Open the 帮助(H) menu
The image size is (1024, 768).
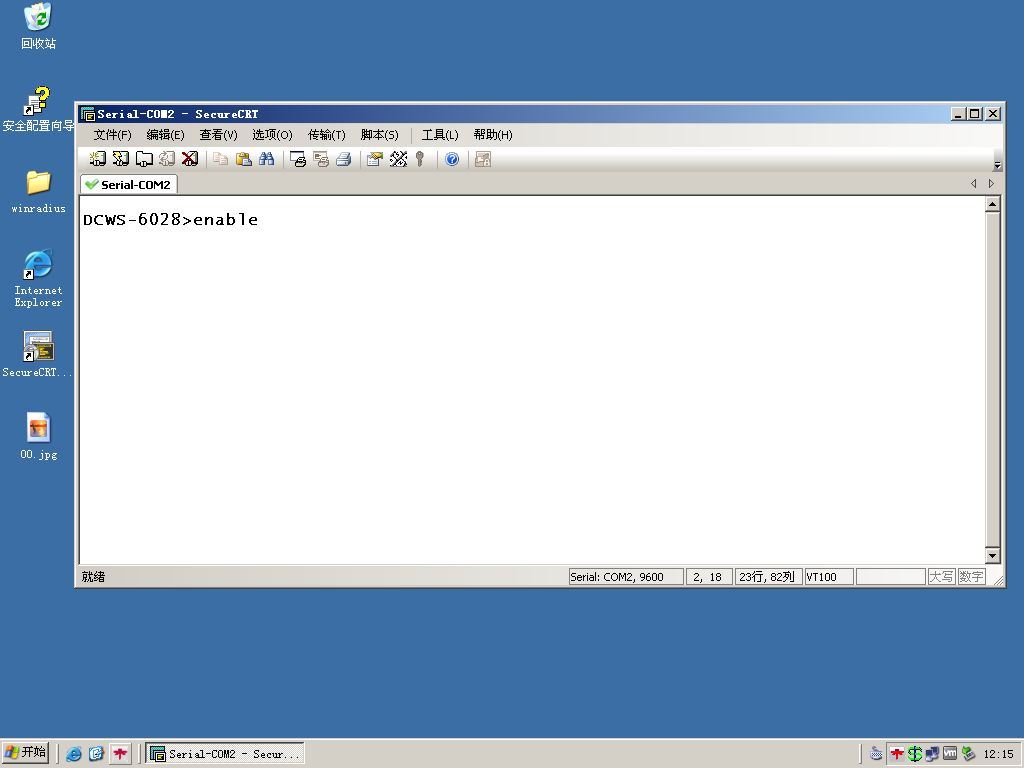click(x=493, y=135)
